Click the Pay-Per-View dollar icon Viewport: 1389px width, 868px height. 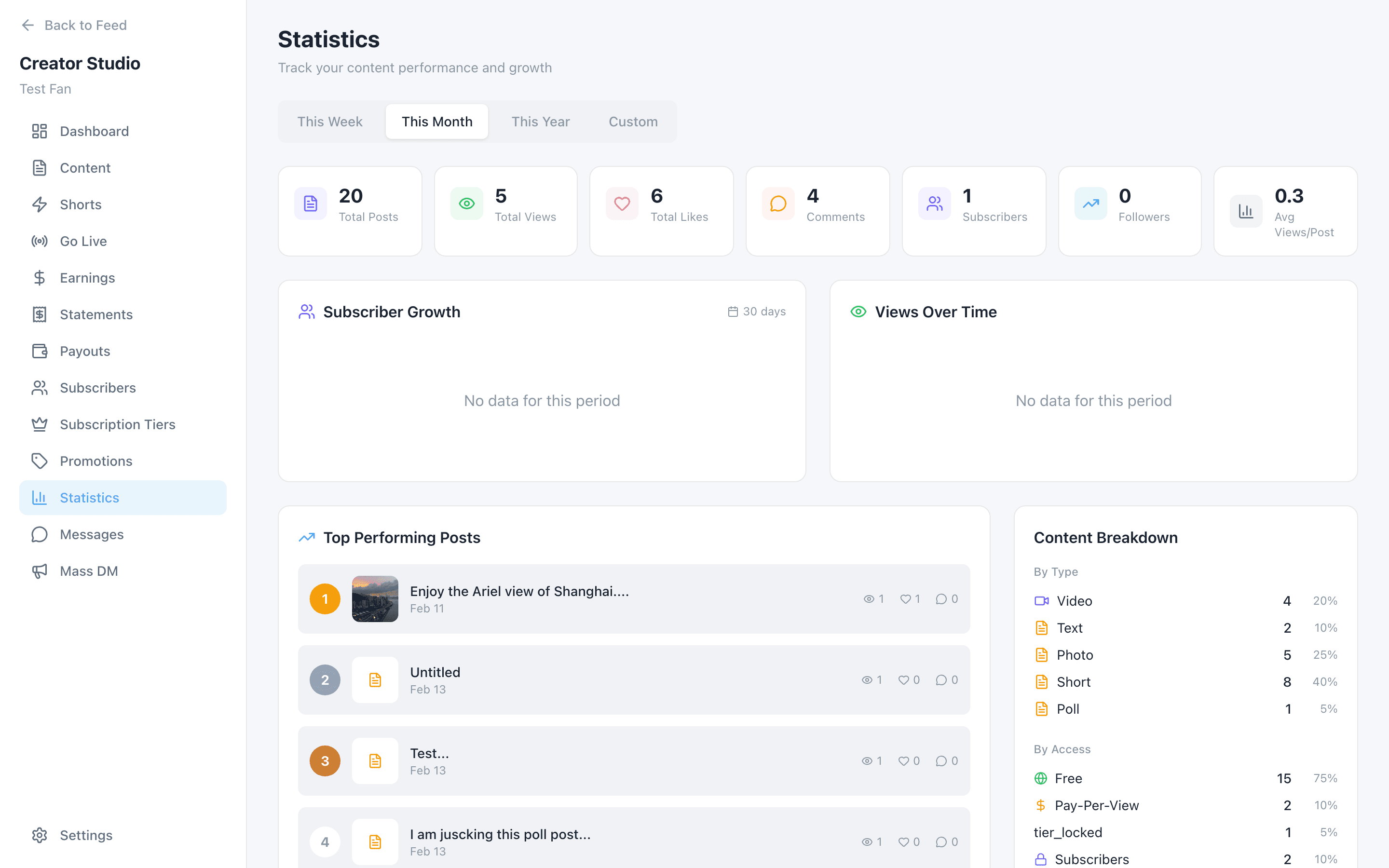coord(1041,805)
